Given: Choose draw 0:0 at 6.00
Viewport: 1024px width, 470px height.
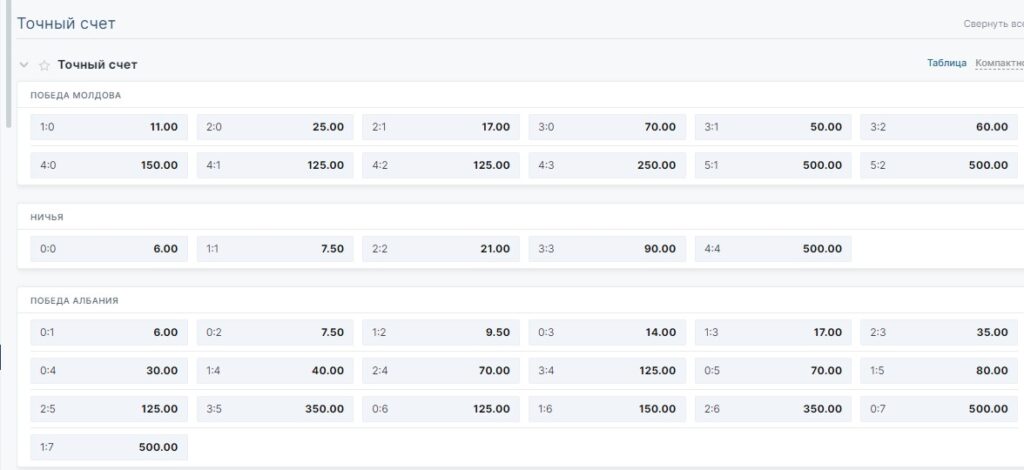Looking at the screenshot, I should (x=109, y=249).
